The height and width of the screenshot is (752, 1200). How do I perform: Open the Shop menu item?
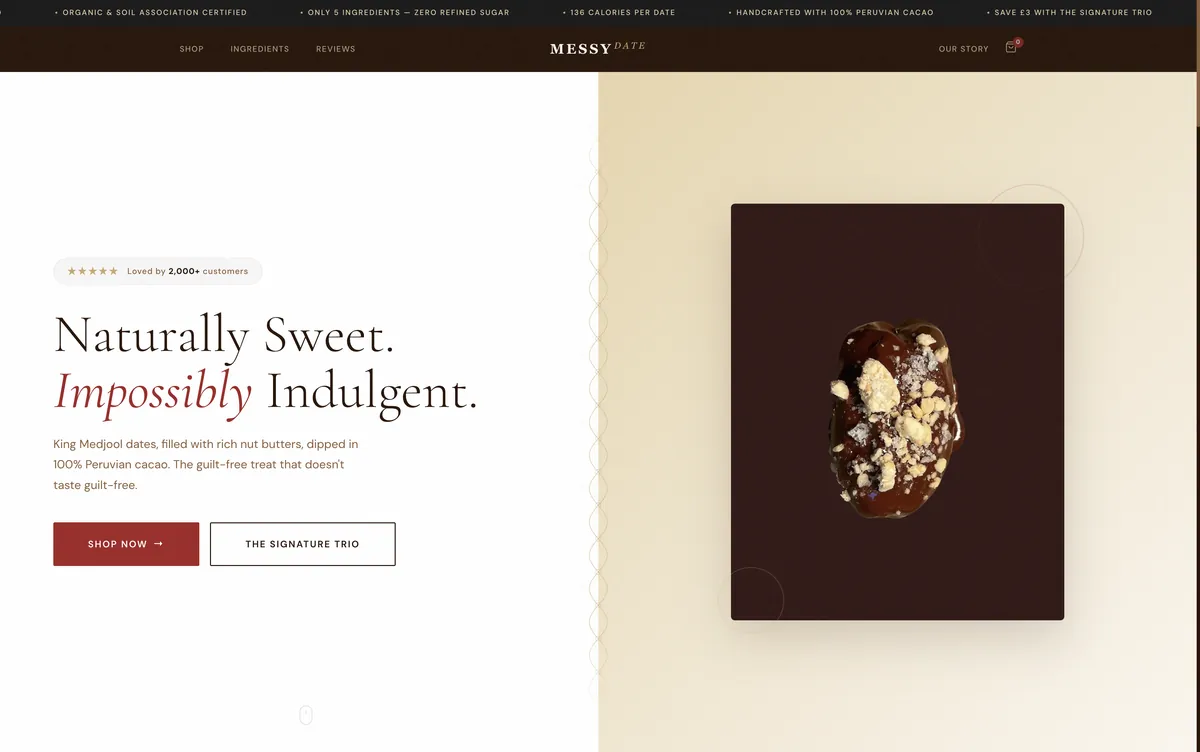[x=192, y=49]
